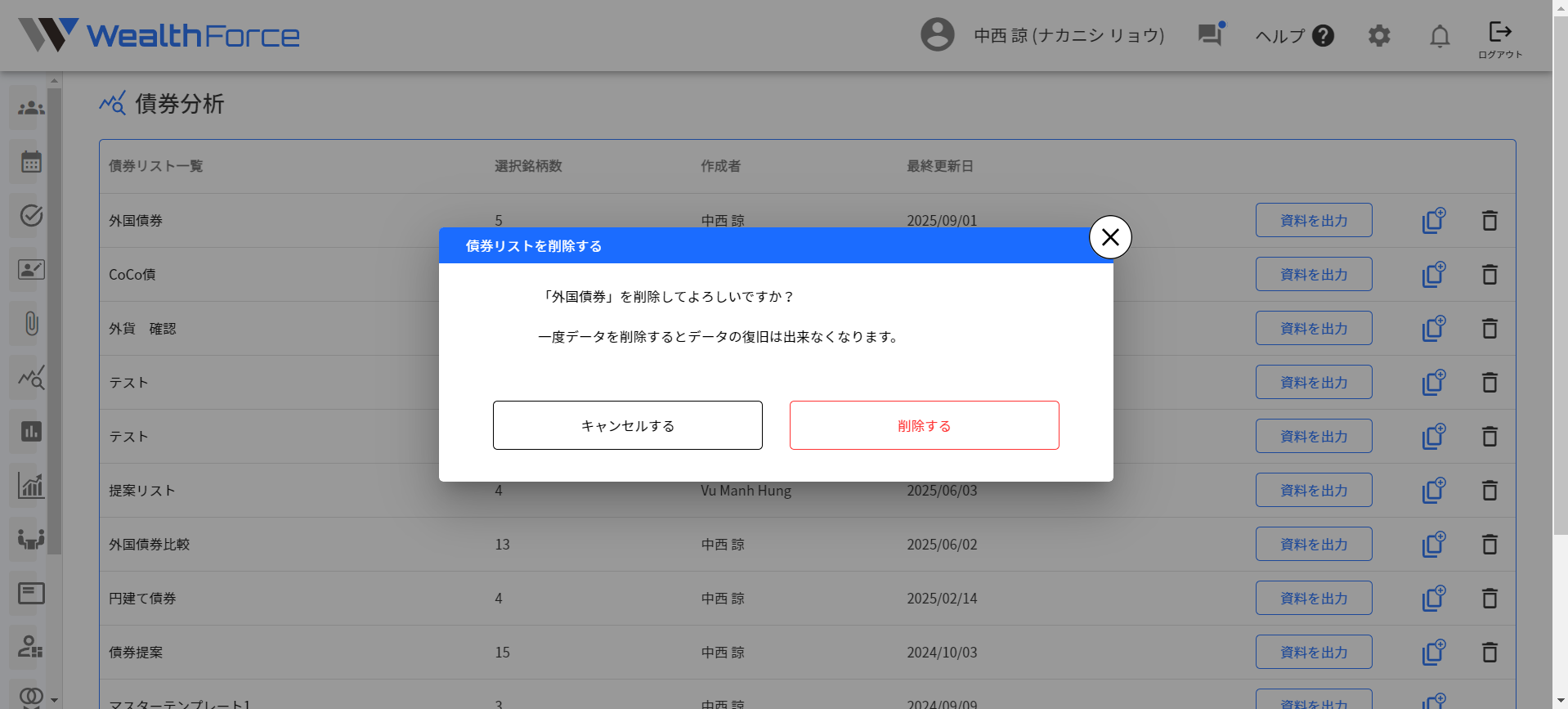Click the ヘルプ question mark icon
1568x709 pixels.
[1323, 36]
